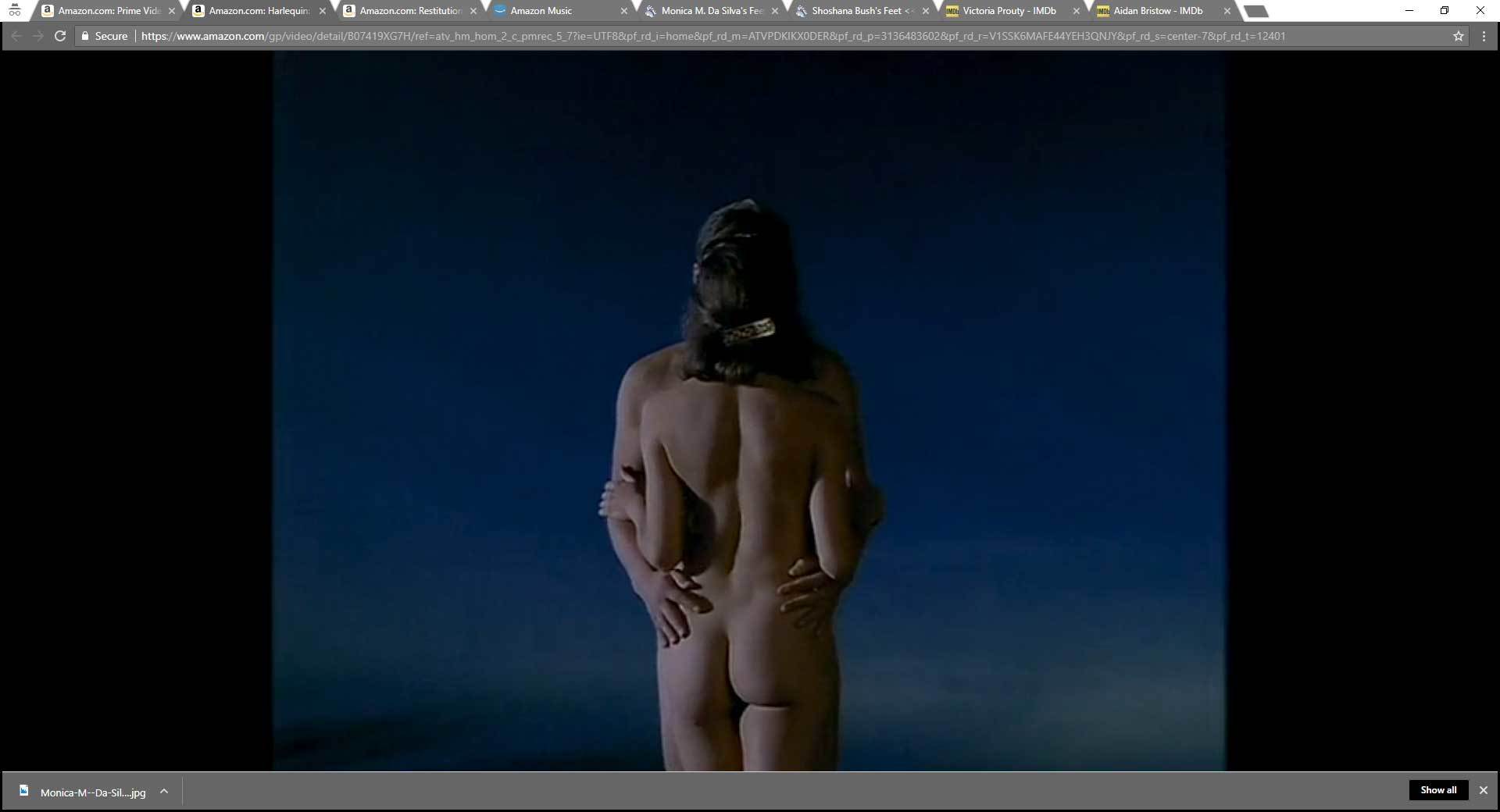Switch to Amazon.com Restitution tab
Screen dimensions: 1500x812
point(410,11)
